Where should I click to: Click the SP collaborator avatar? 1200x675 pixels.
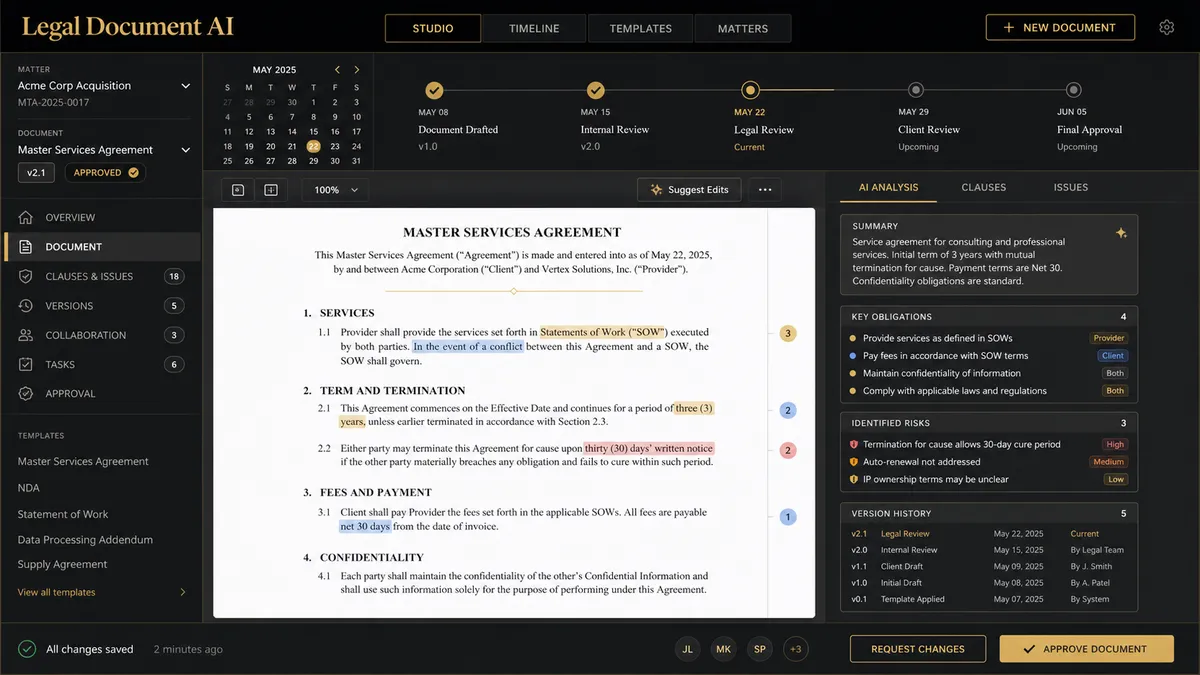point(760,649)
